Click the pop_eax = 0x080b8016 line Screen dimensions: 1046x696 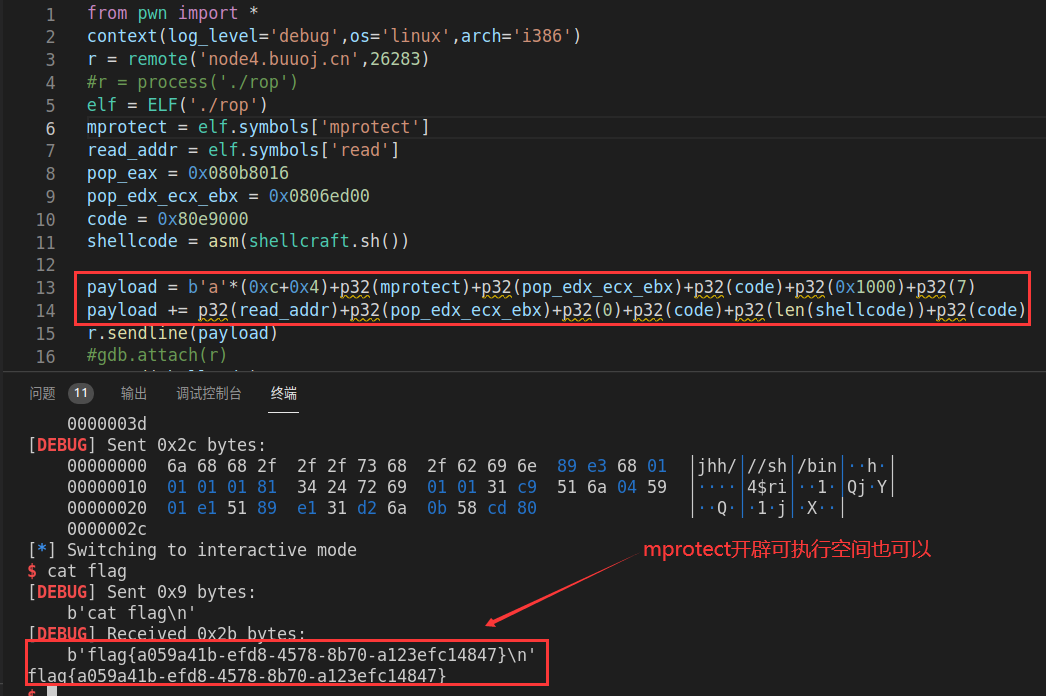pos(187,173)
